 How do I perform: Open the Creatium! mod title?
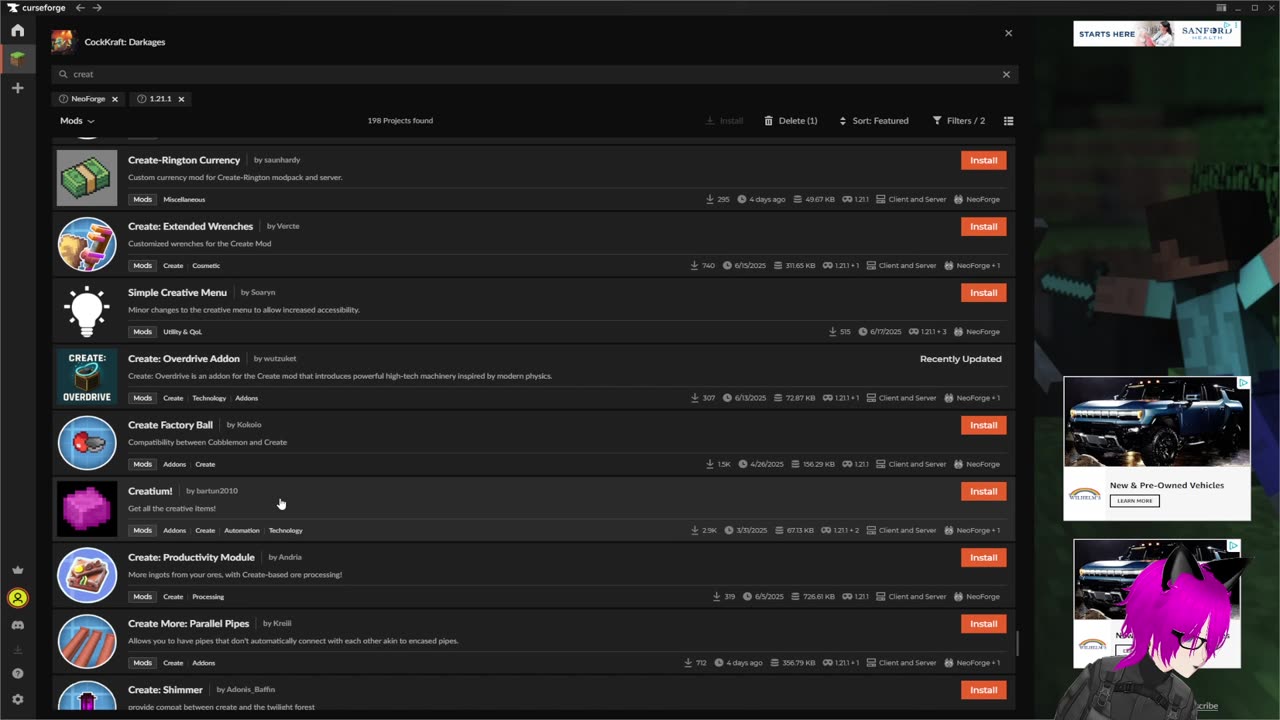(150, 491)
